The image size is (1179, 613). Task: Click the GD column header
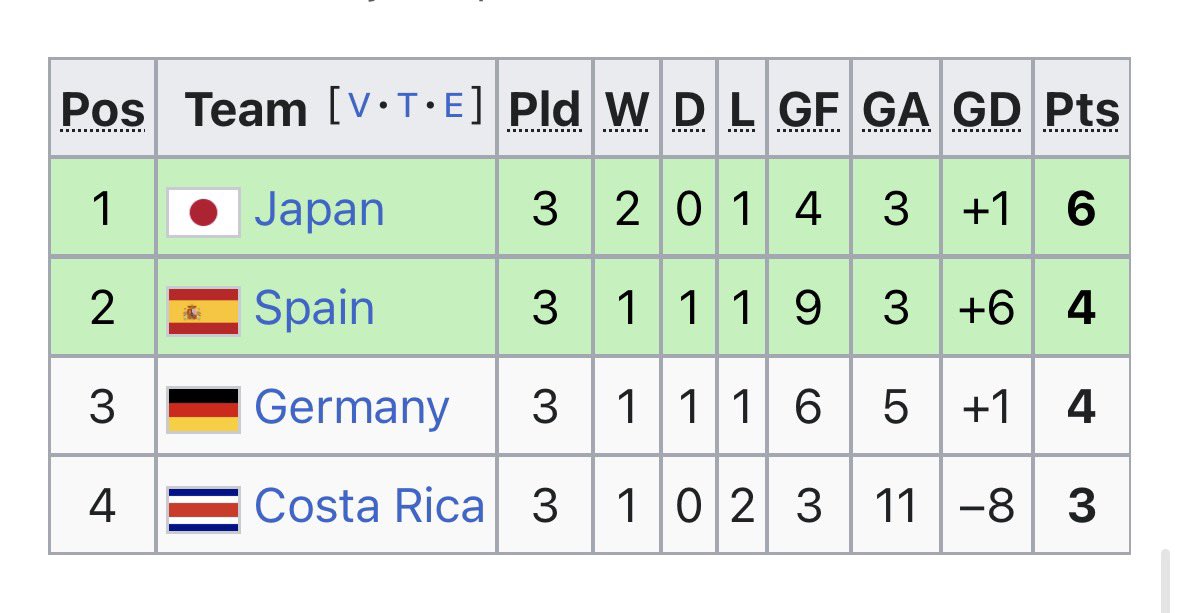pos(987,111)
